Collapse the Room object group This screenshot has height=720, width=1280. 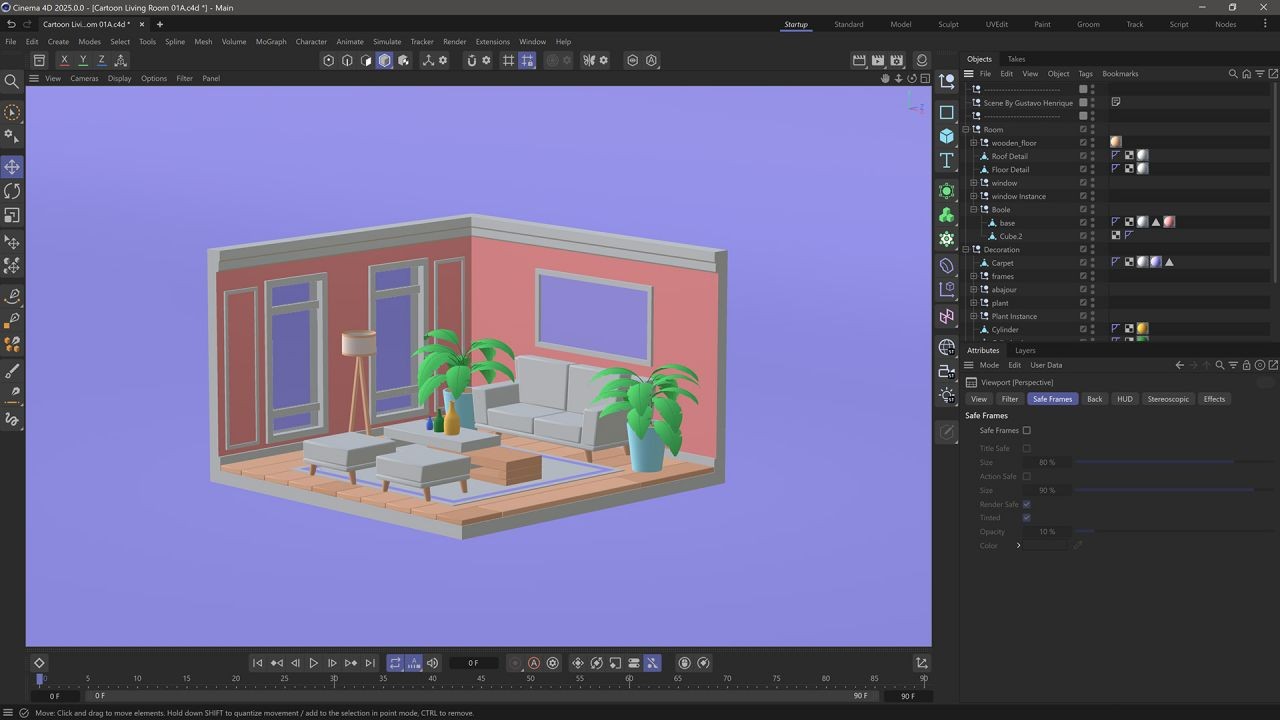click(966, 130)
